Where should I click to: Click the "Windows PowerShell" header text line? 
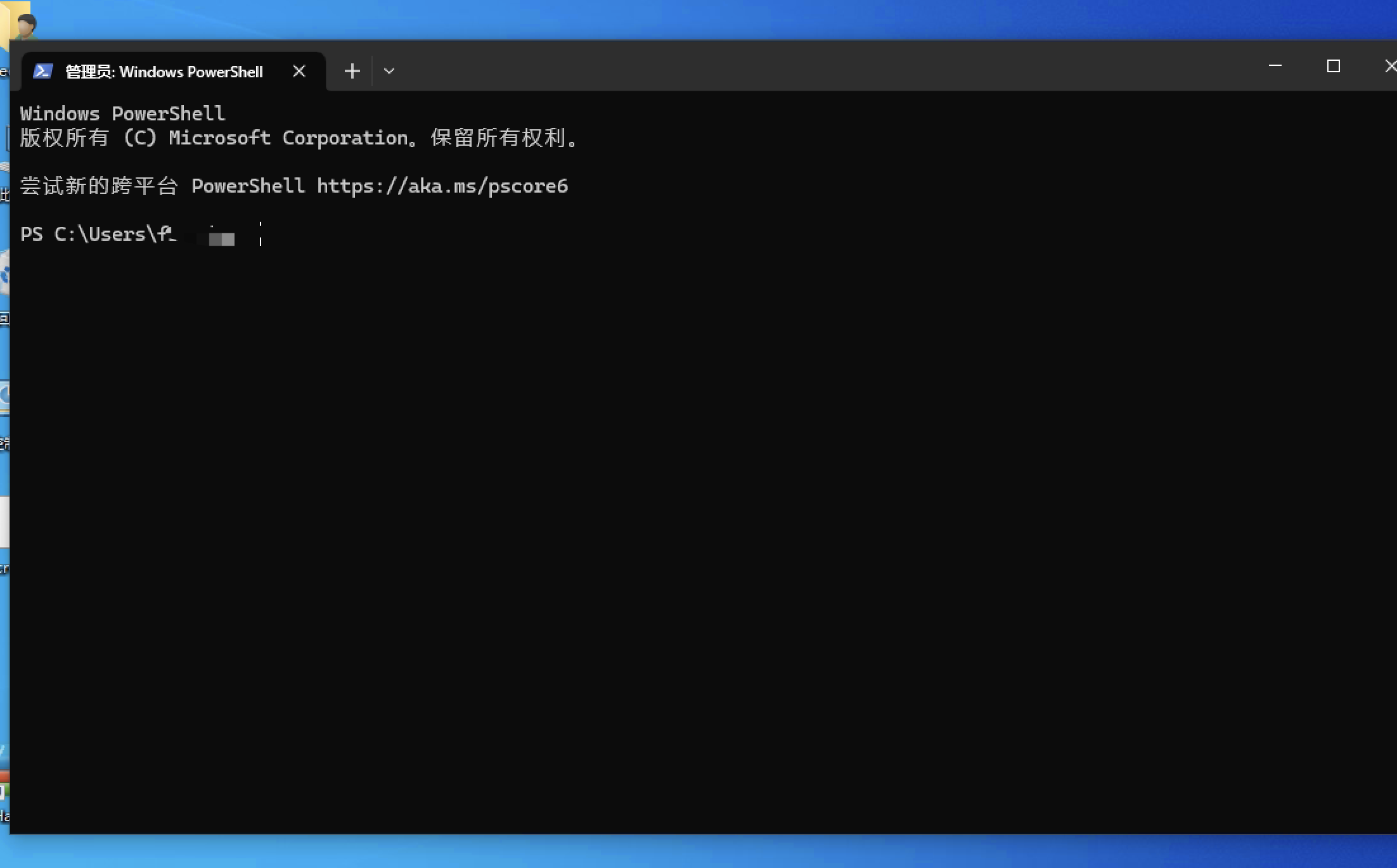pos(122,114)
